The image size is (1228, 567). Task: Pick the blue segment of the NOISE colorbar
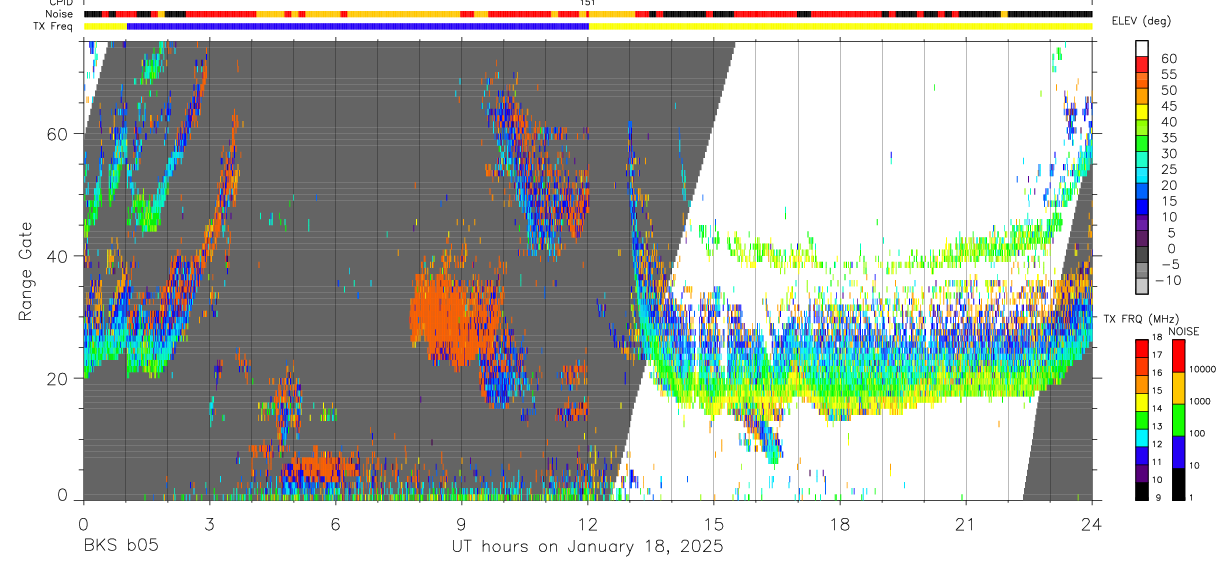pos(1178,451)
